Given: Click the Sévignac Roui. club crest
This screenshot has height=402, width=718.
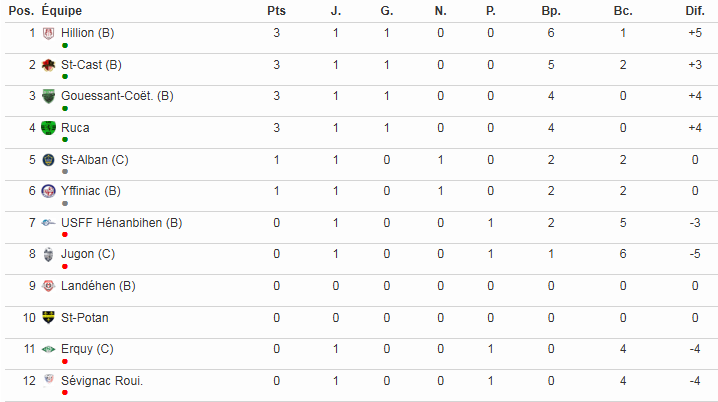Looking at the screenshot, I should pyautogui.click(x=48, y=381).
